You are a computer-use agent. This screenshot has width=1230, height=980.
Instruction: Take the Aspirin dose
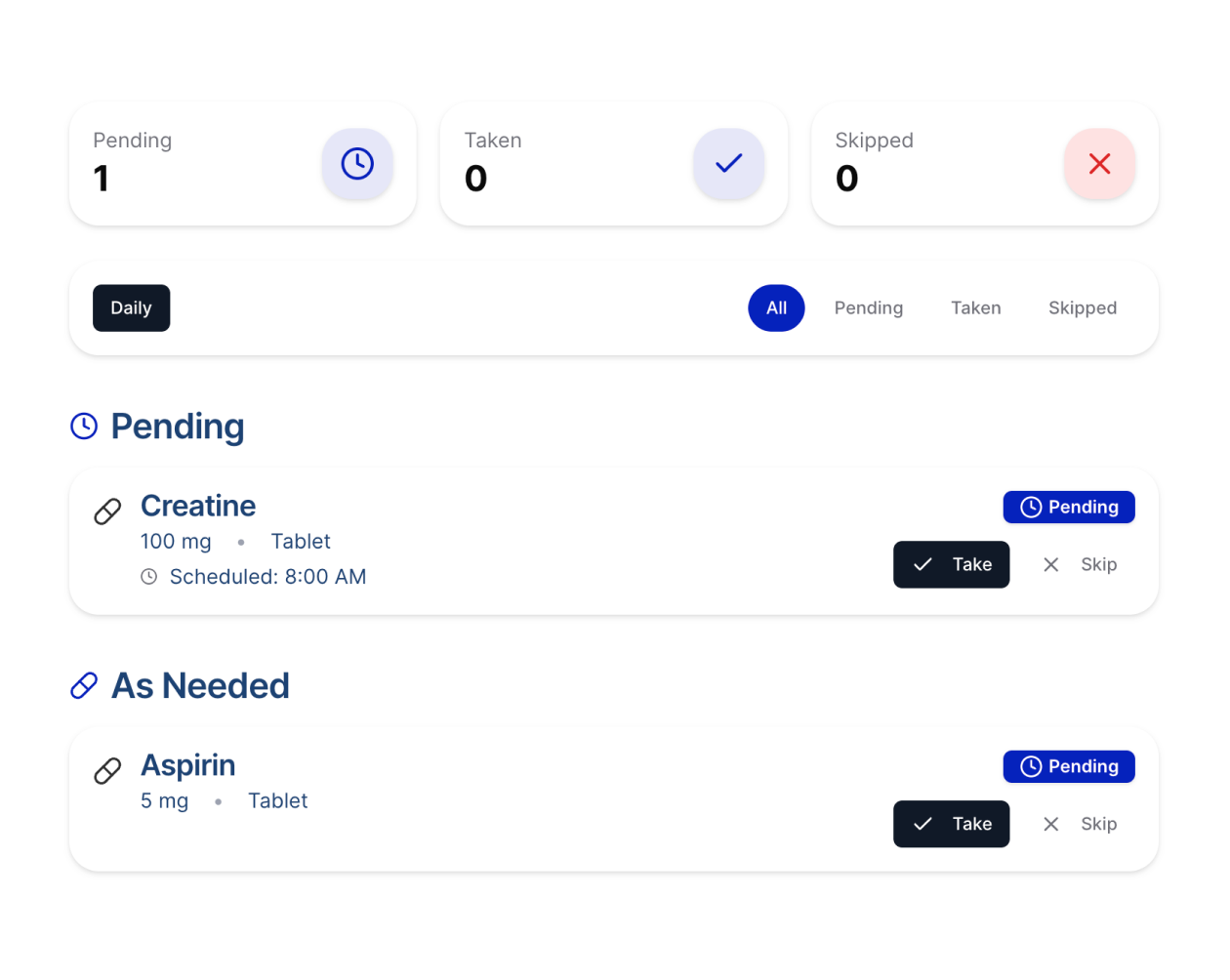pyautogui.click(x=951, y=825)
